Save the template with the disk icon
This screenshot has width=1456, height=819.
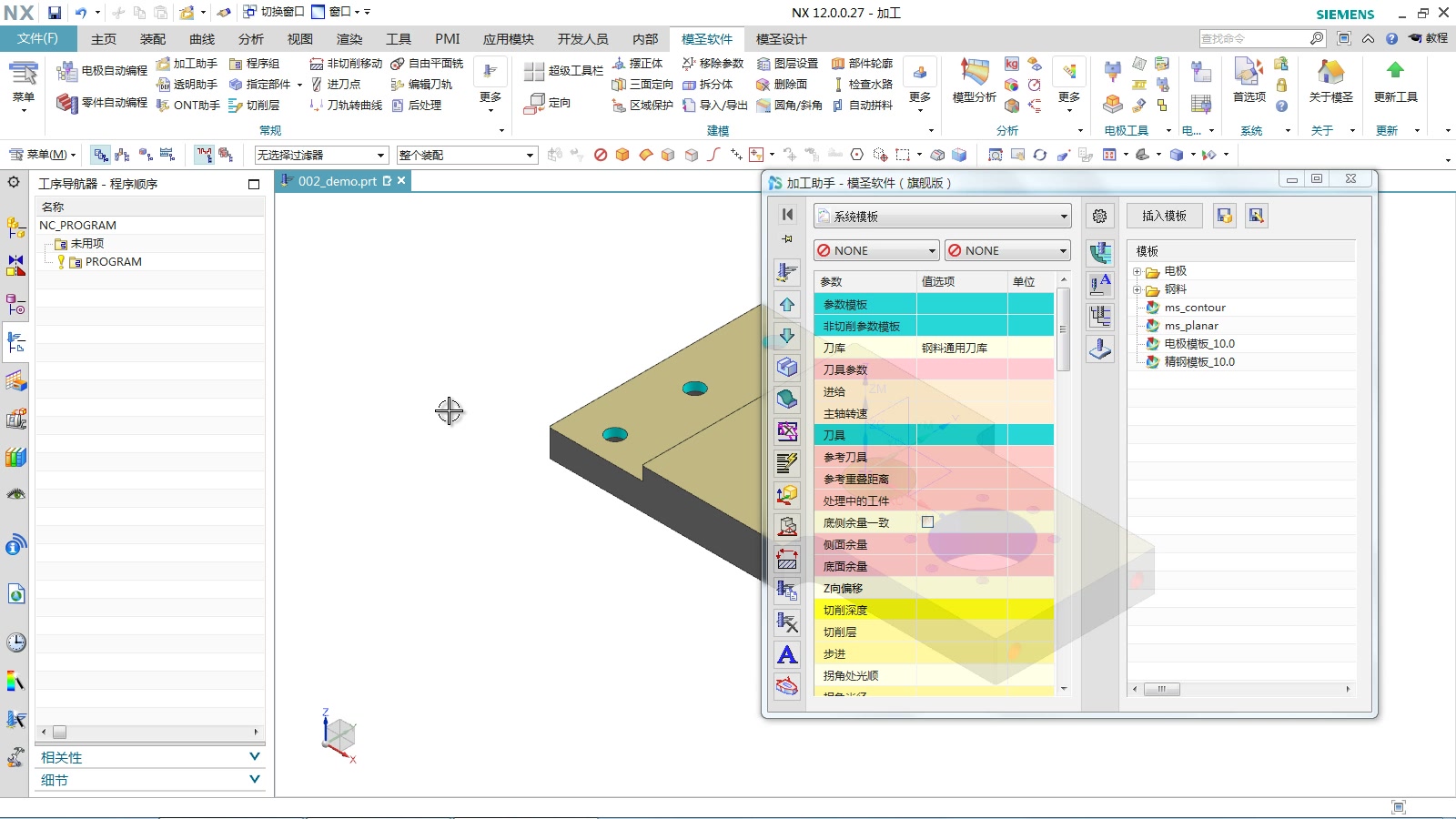(1224, 217)
